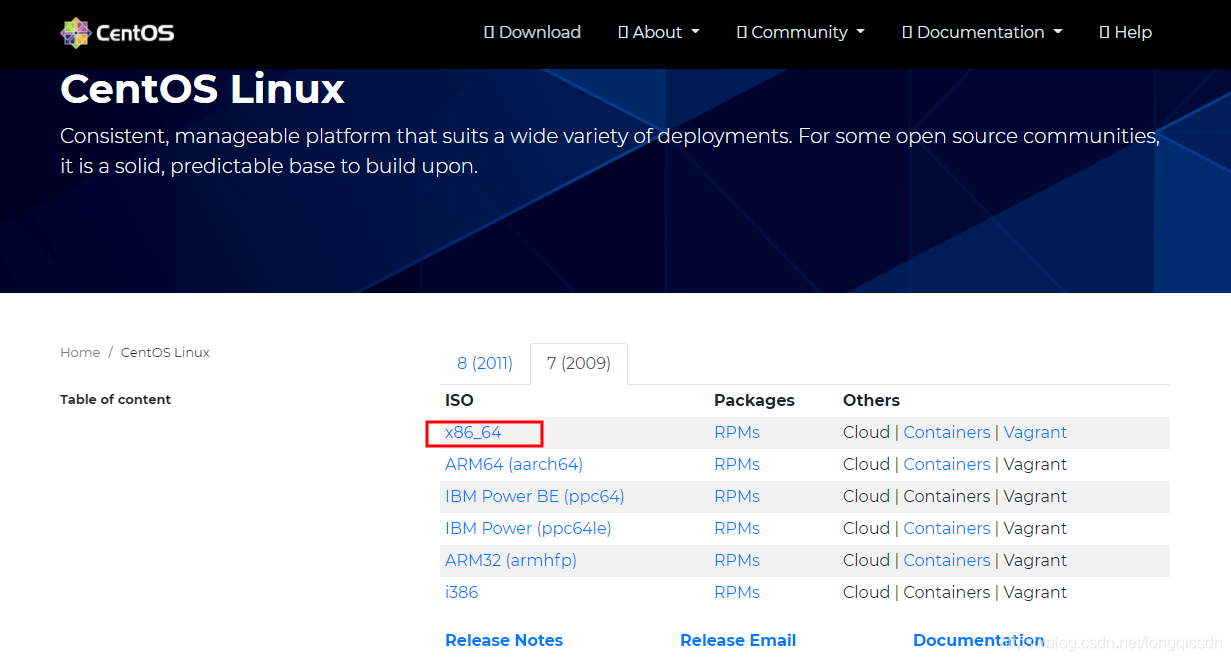This screenshot has height=661, width=1231.
Task: Open RPMs in the IBM Power BE row
Action: click(x=737, y=496)
